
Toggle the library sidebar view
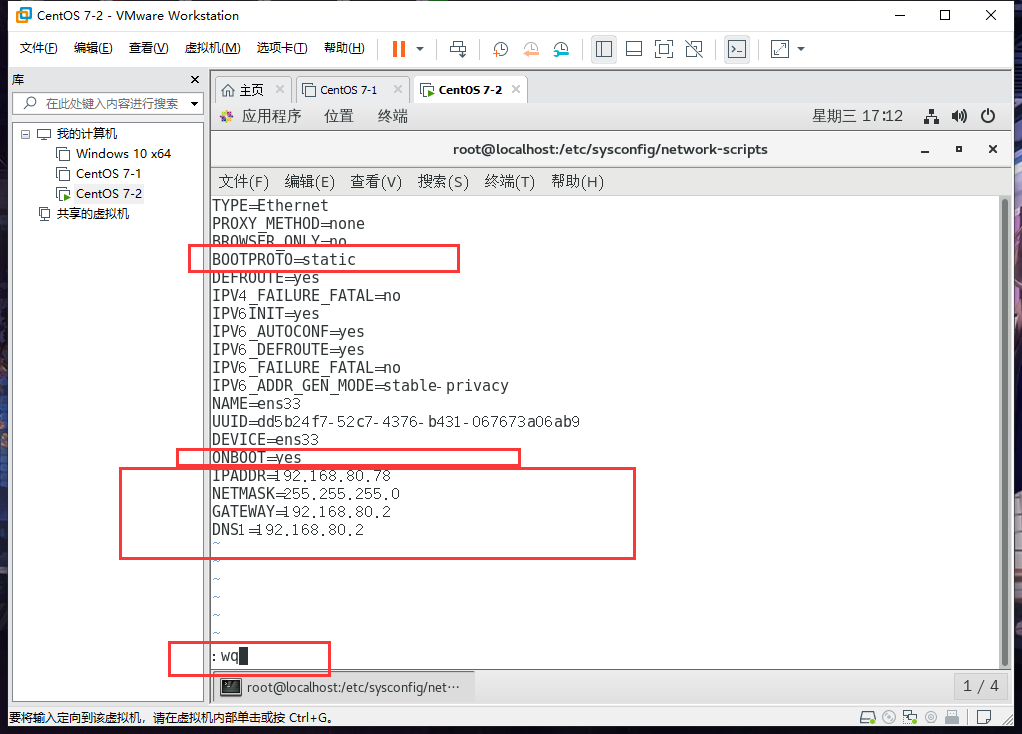604,49
